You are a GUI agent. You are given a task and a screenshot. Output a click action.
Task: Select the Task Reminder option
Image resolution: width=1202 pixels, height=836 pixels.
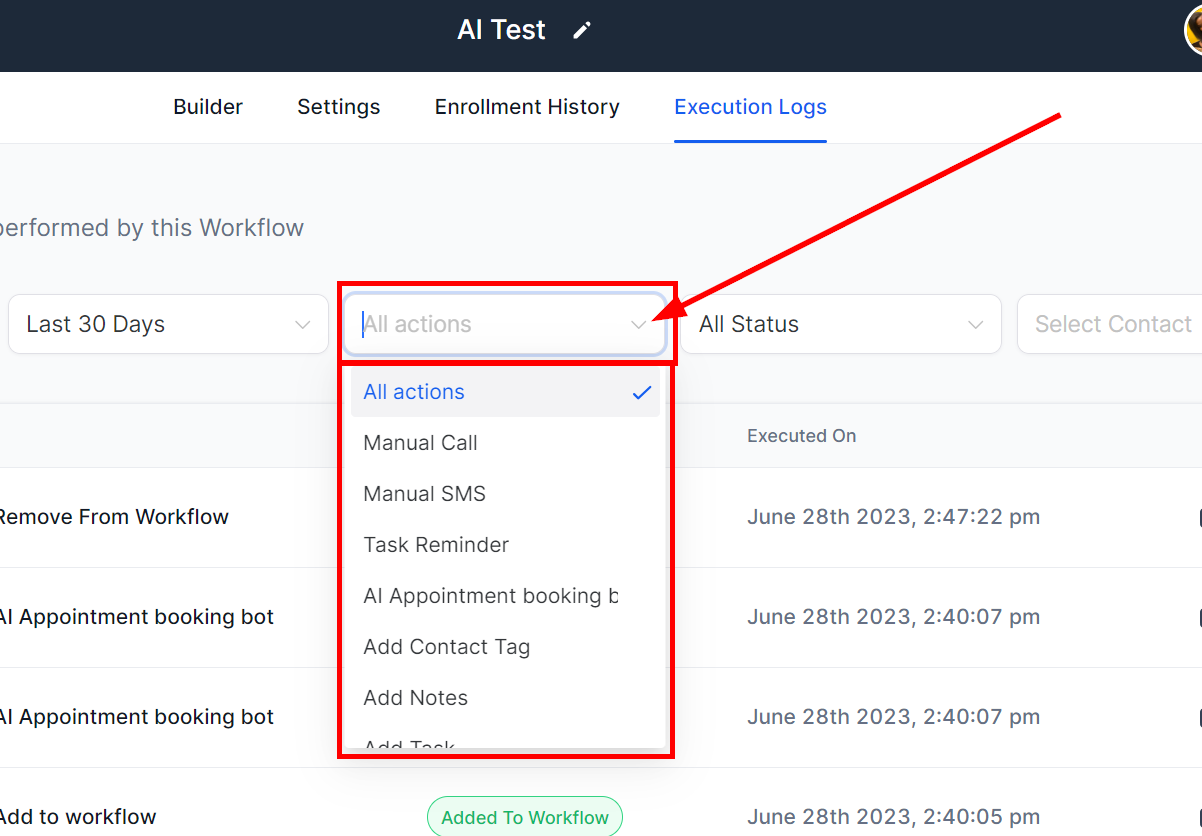point(436,545)
